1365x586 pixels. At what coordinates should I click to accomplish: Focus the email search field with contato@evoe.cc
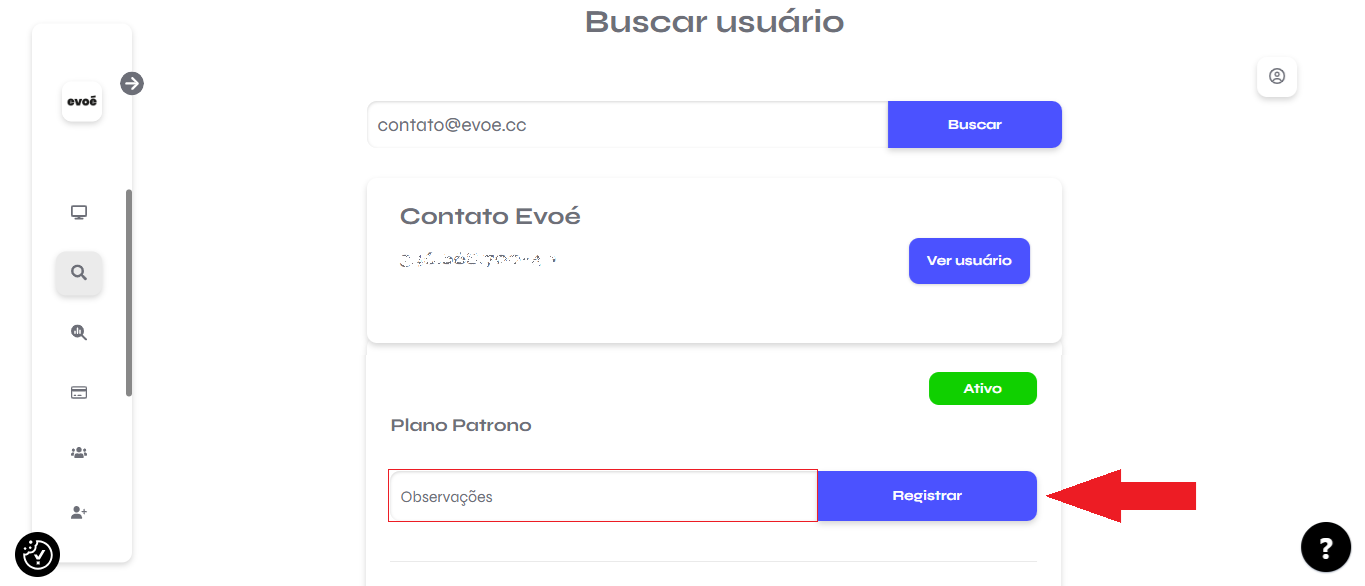point(627,125)
